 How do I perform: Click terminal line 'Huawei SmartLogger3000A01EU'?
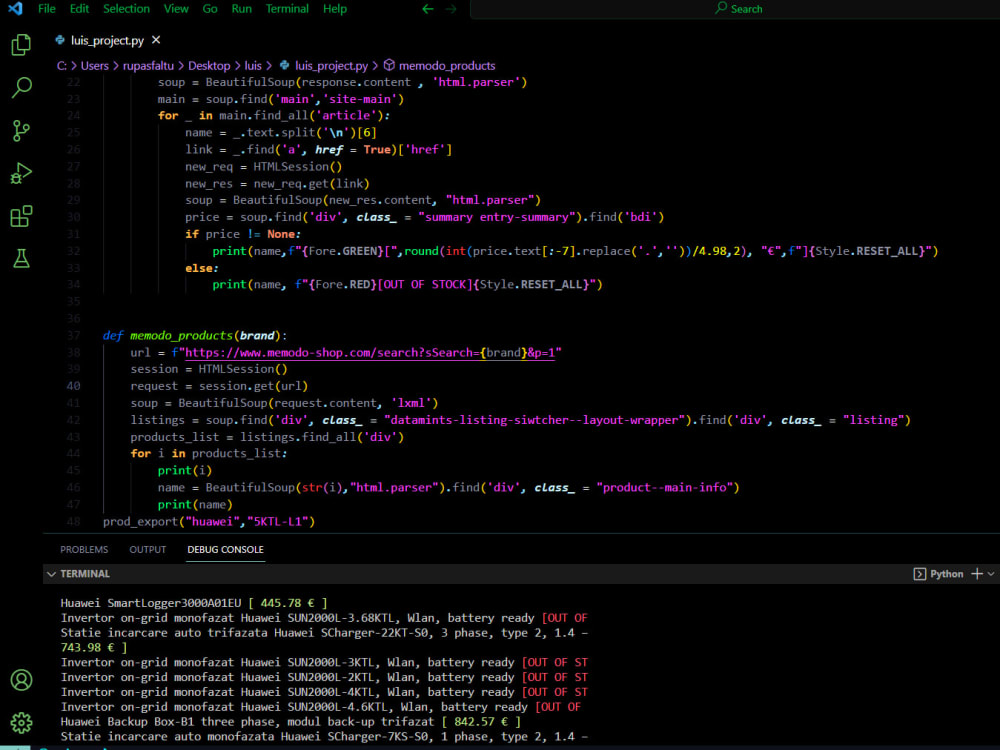(194, 603)
